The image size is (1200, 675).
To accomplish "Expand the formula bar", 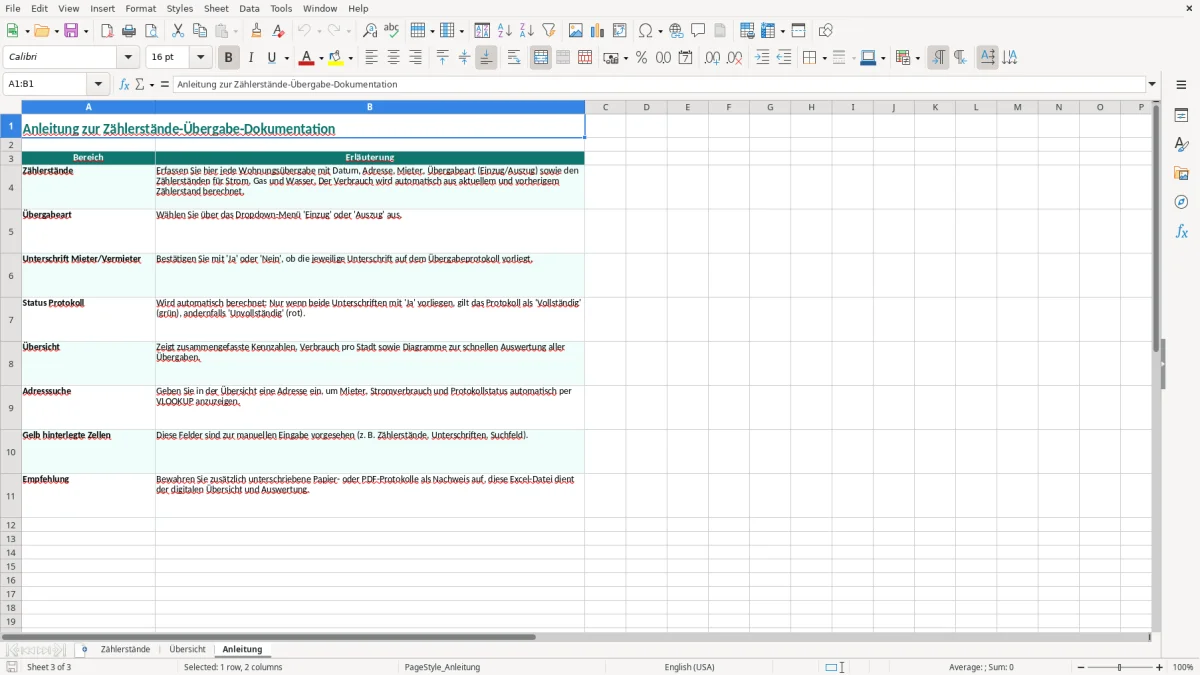I will [x=1152, y=85].
